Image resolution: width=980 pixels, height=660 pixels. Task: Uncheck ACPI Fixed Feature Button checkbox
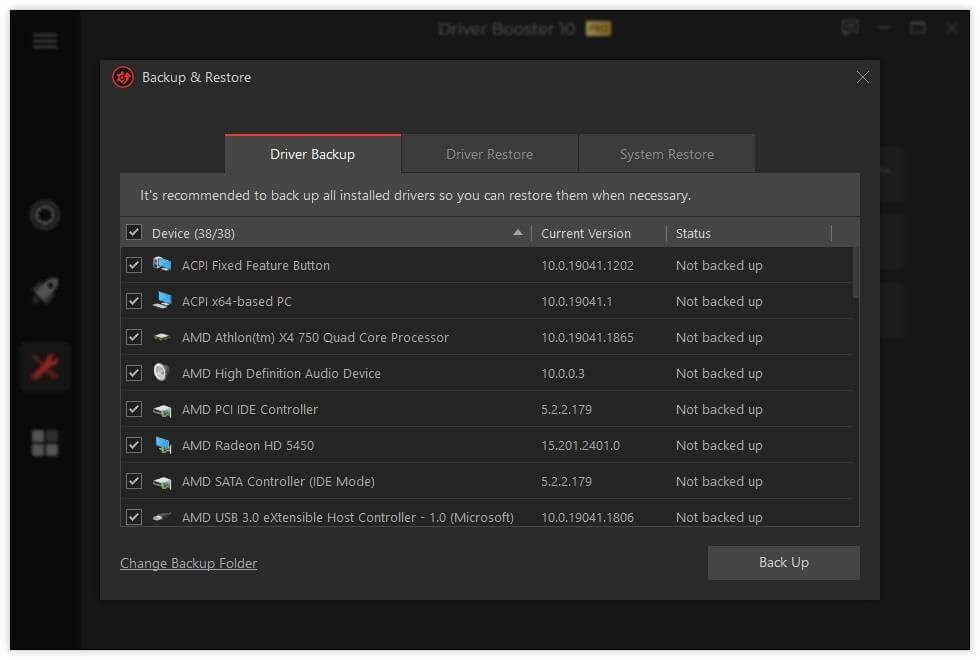click(x=134, y=265)
